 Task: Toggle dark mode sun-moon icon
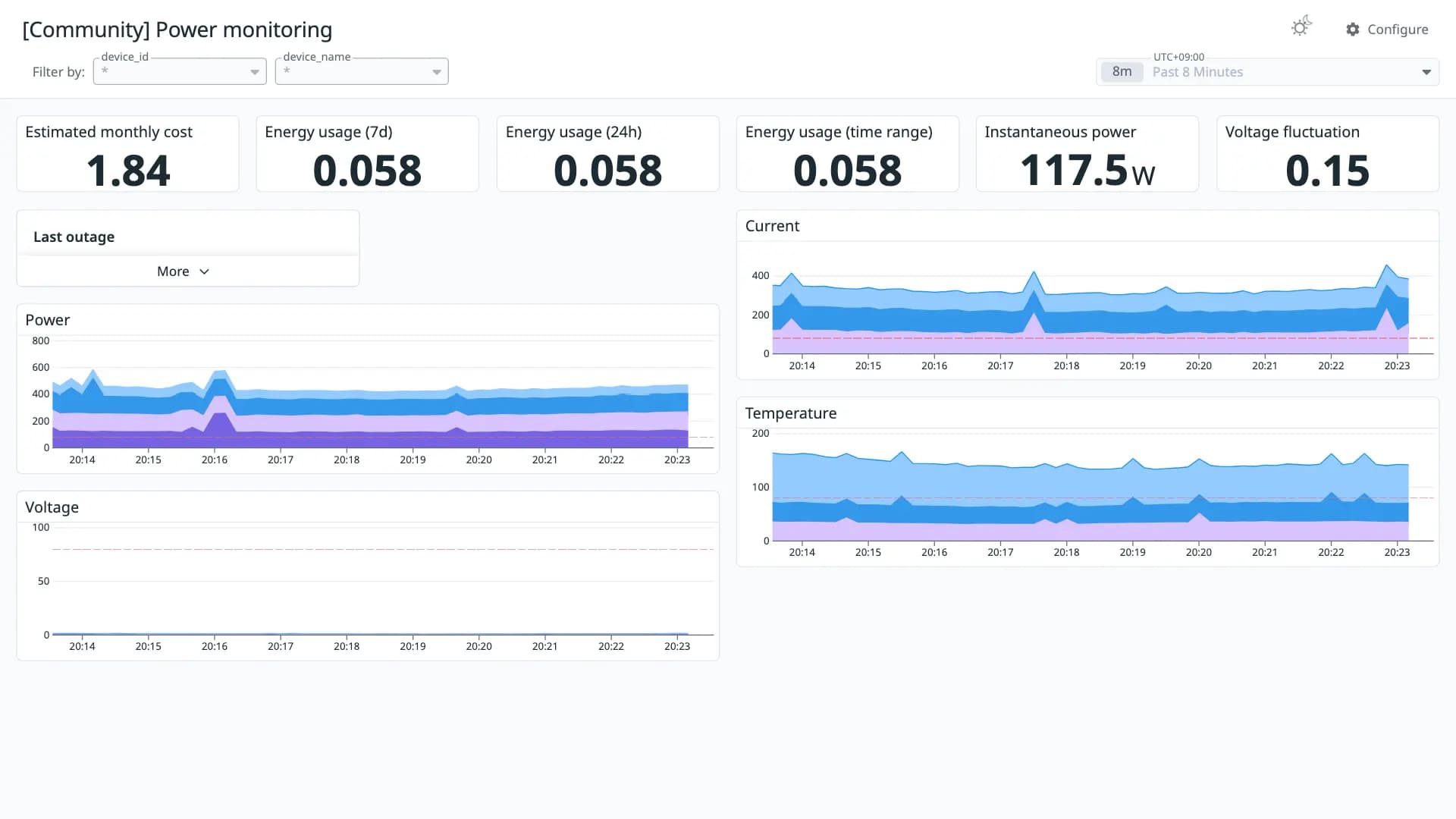(x=1301, y=27)
